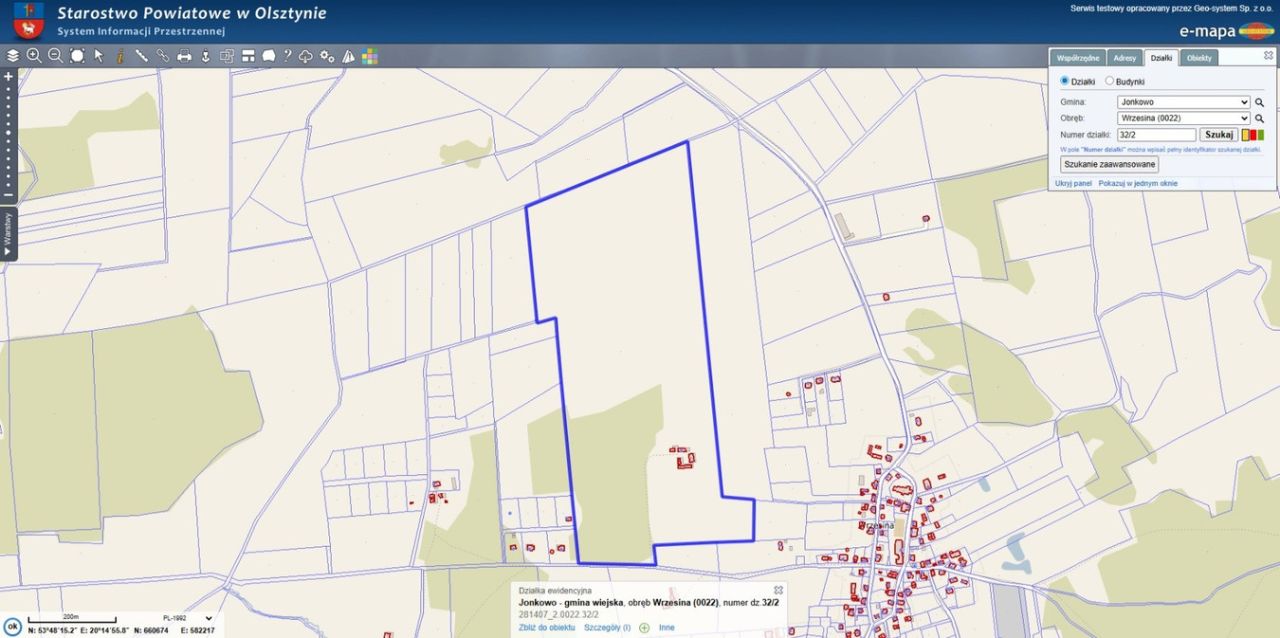Select the Budynki radio button
The width and height of the screenshot is (1280, 638).
1109,81
